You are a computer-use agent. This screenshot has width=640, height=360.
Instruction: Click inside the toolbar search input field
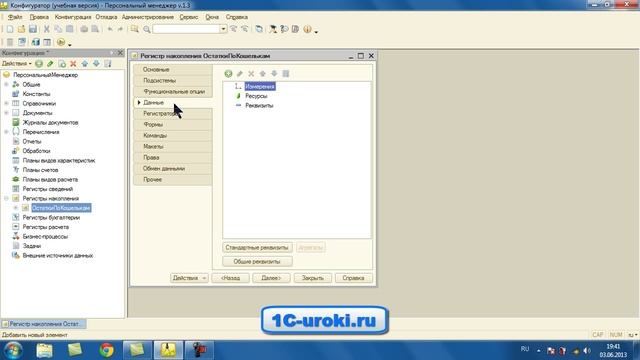coord(187,29)
